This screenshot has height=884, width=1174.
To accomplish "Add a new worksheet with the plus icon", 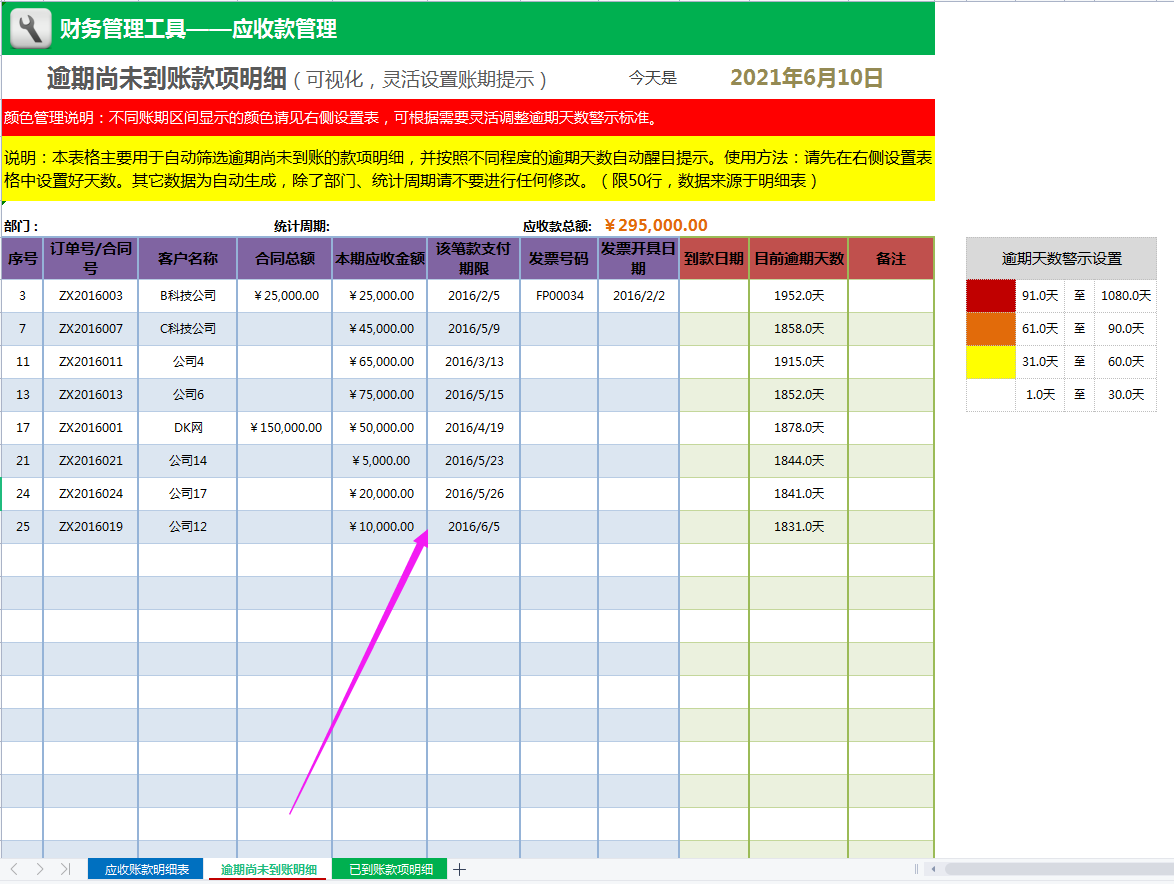I will click(459, 870).
